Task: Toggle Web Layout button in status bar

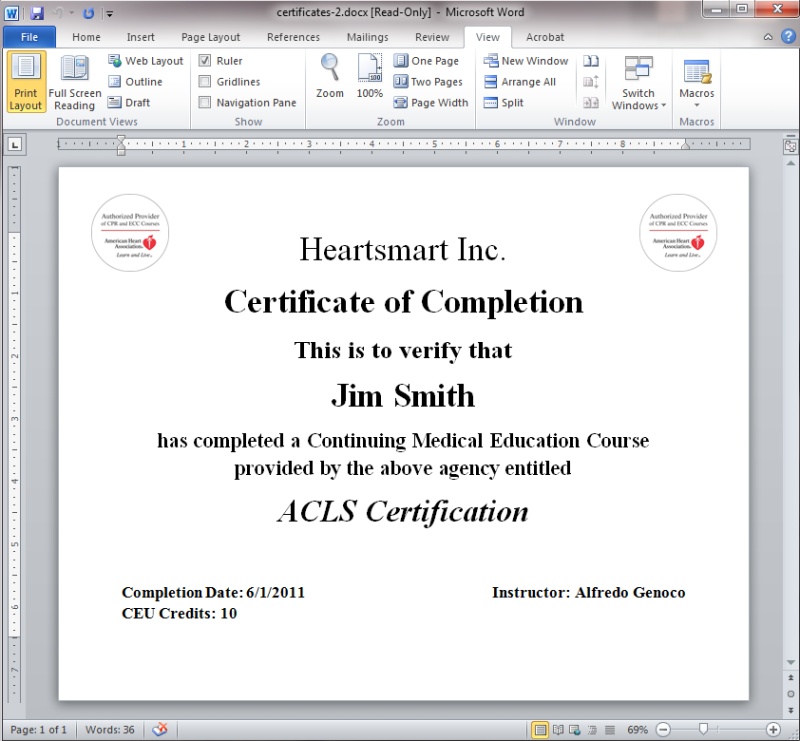Action: 575,730
